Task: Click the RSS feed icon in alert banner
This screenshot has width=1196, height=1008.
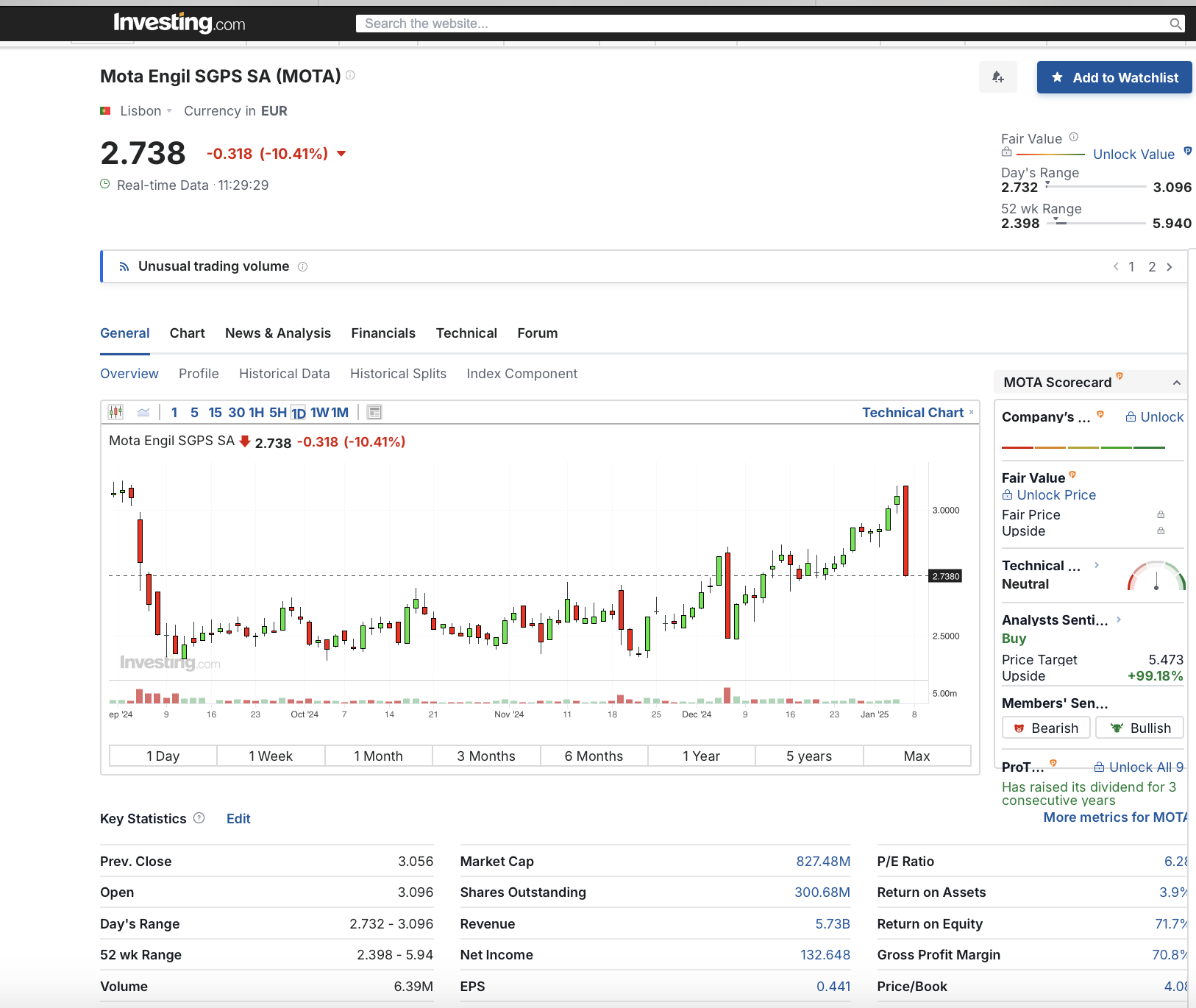Action: [x=124, y=266]
